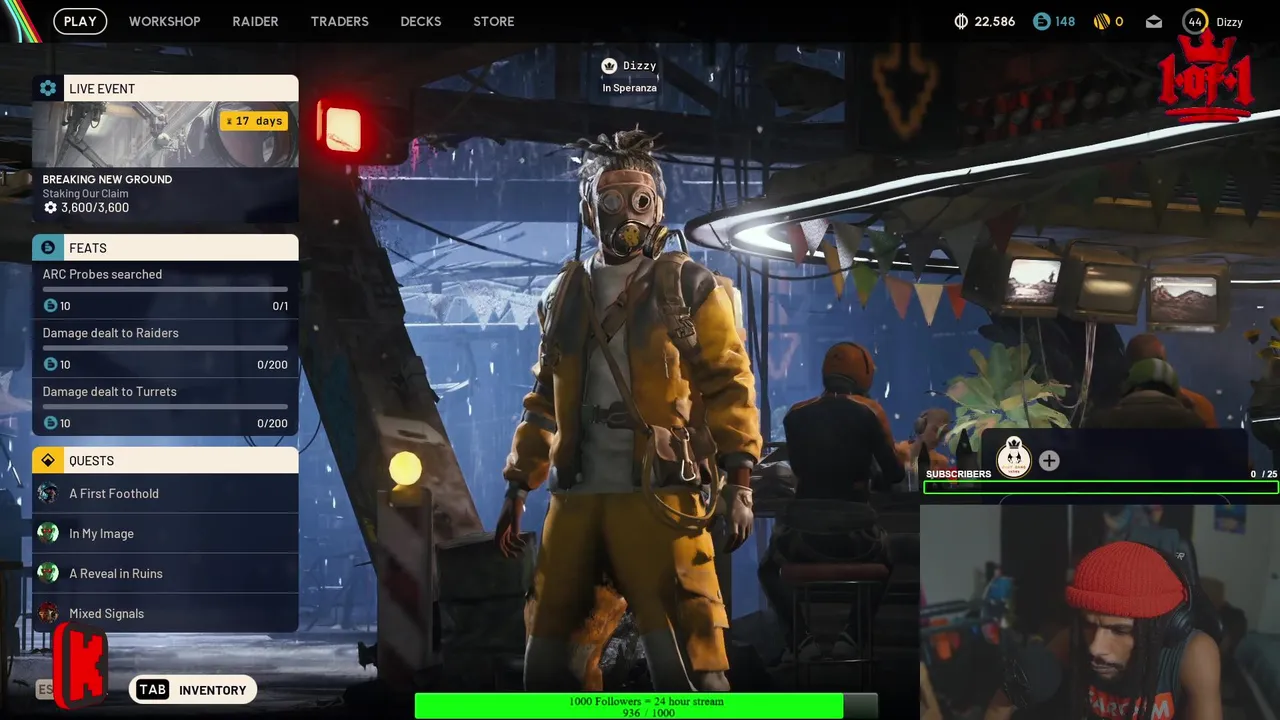Click the Mixed Signals trader portrait

[x=48, y=613]
